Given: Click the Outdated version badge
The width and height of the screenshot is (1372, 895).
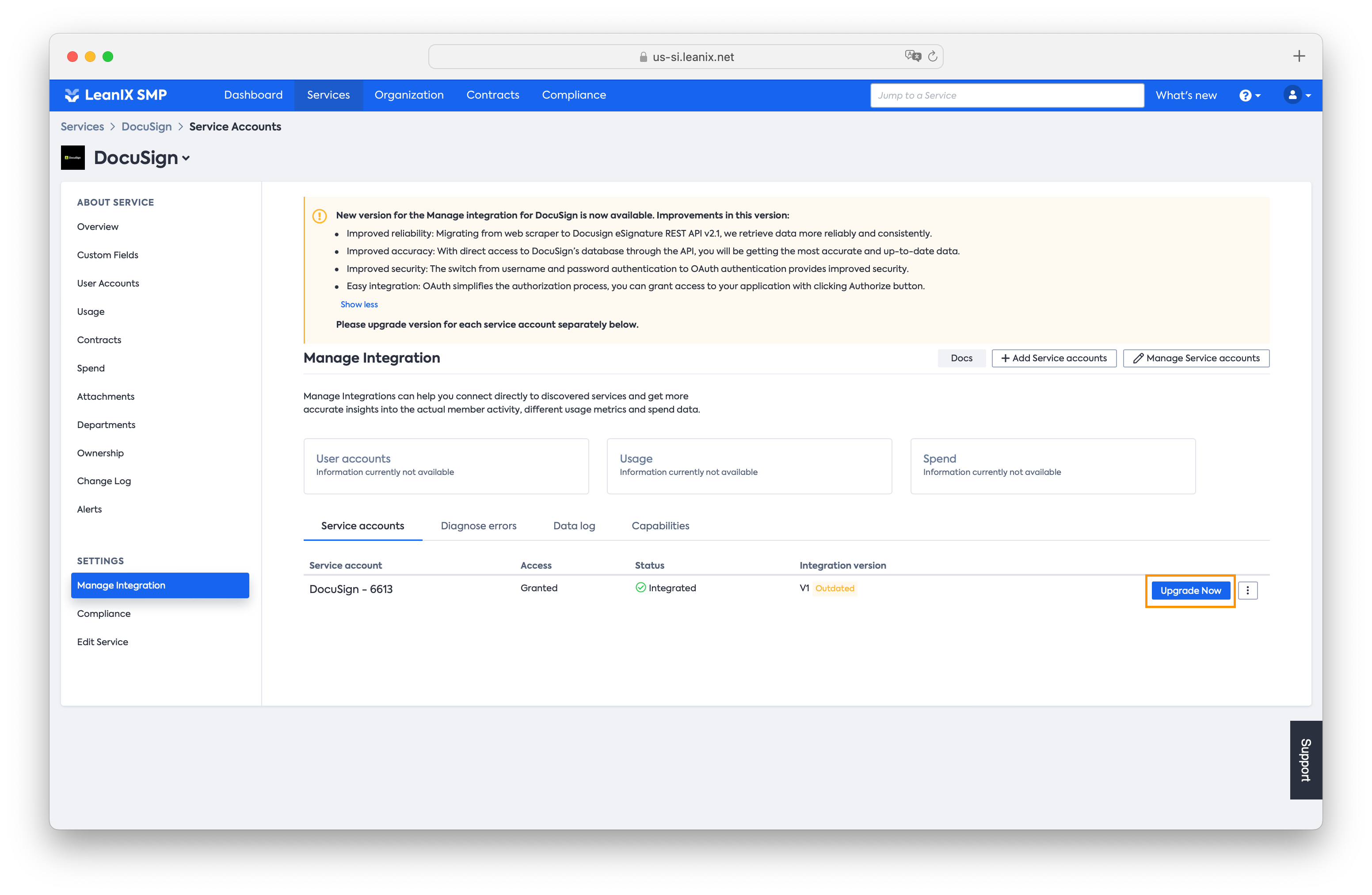Looking at the screenshot, I should click(x=834, y=588).
